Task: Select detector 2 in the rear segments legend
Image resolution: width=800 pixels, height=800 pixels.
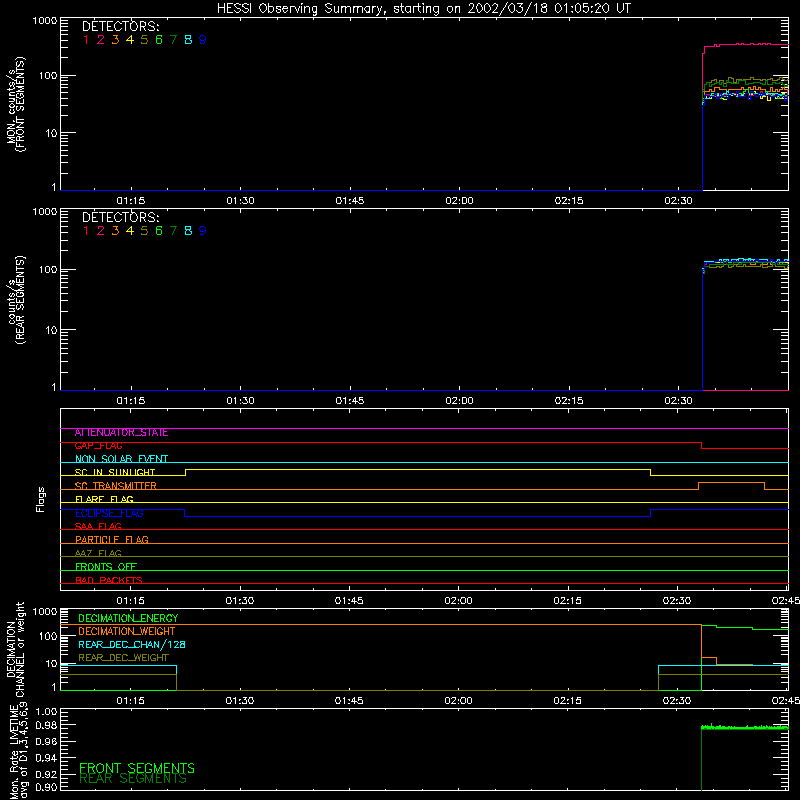Action: [101, 231]
